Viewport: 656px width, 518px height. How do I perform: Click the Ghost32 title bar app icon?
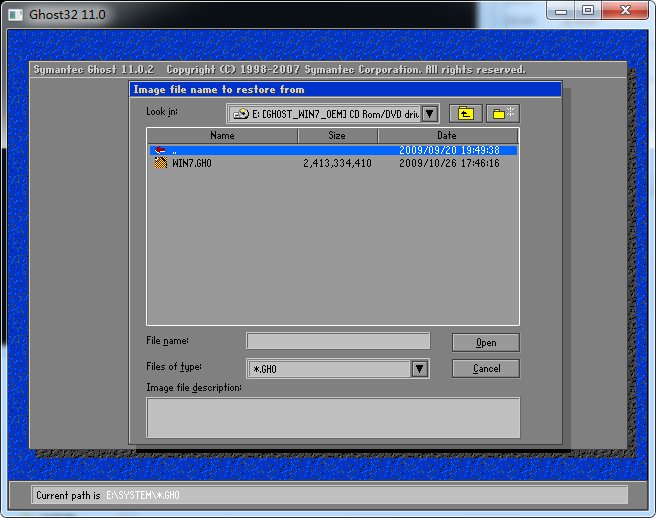(x=15, y=15)
